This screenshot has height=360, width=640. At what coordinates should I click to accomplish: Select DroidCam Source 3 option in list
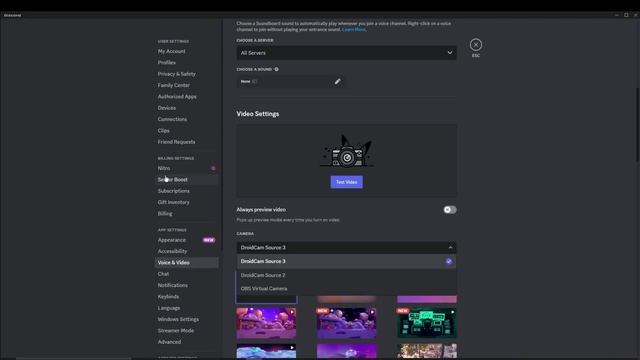click(x=347, y=262)
